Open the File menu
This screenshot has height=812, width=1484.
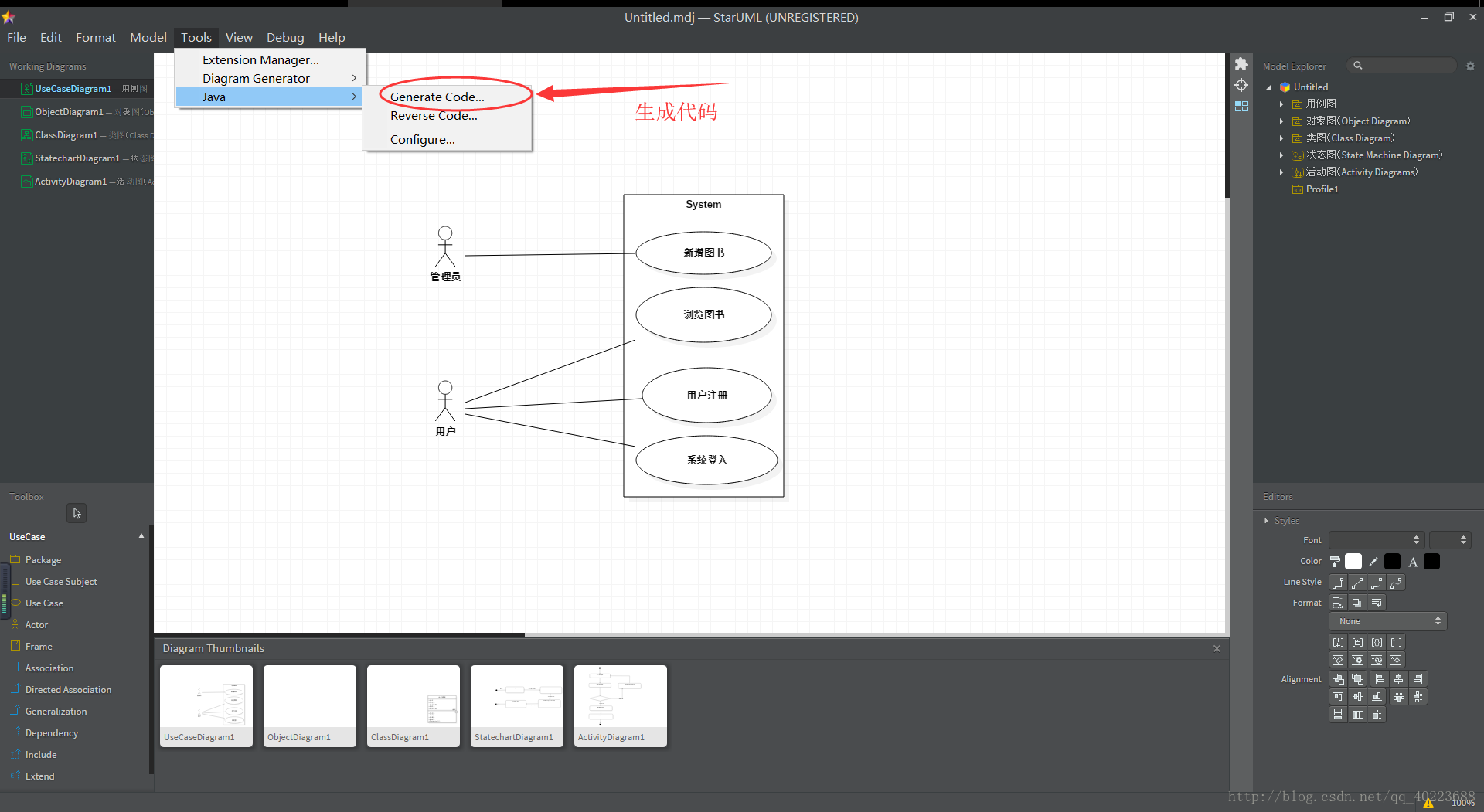tap(16, 37)
